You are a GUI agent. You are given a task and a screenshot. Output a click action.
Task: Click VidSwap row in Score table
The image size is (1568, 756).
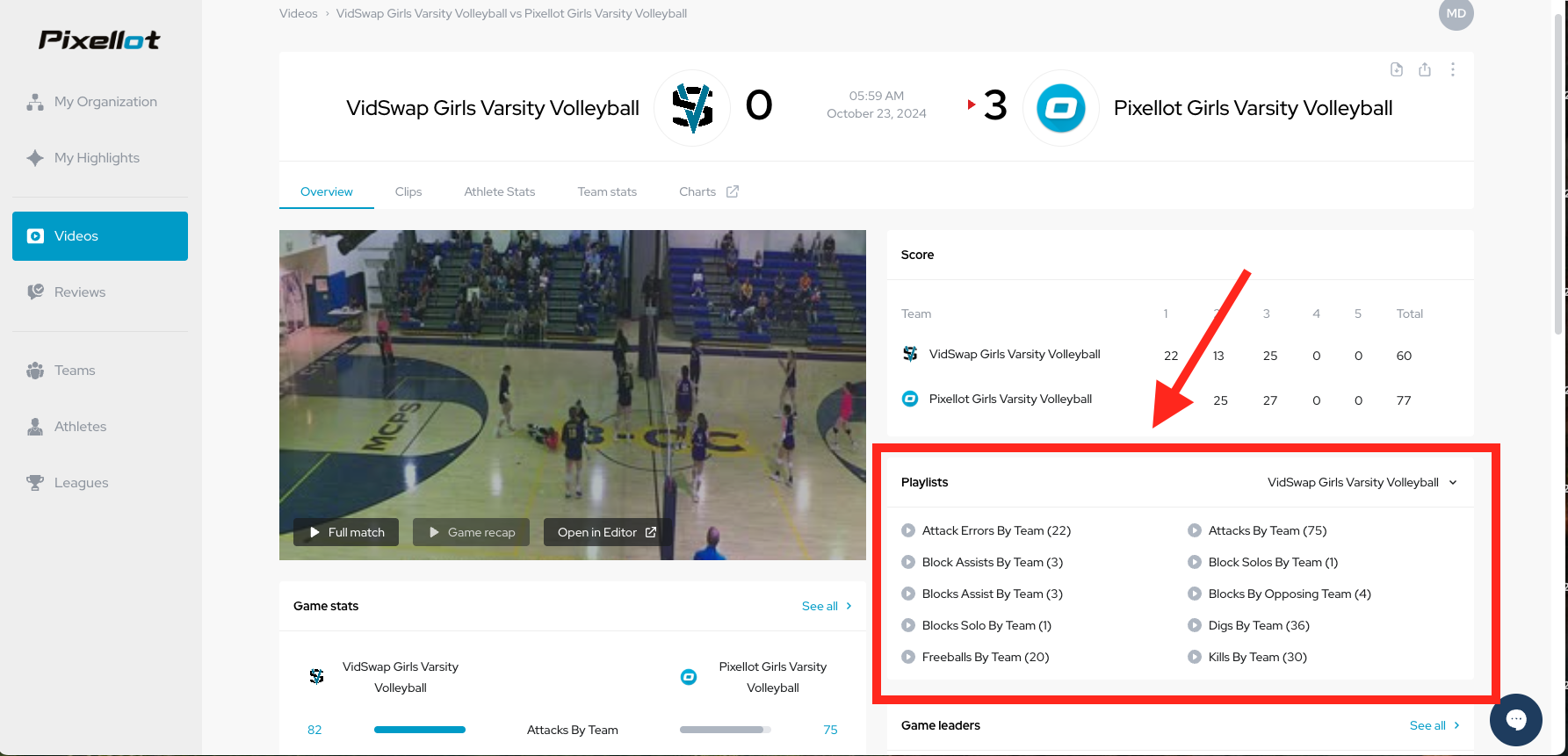[1180, 355]
